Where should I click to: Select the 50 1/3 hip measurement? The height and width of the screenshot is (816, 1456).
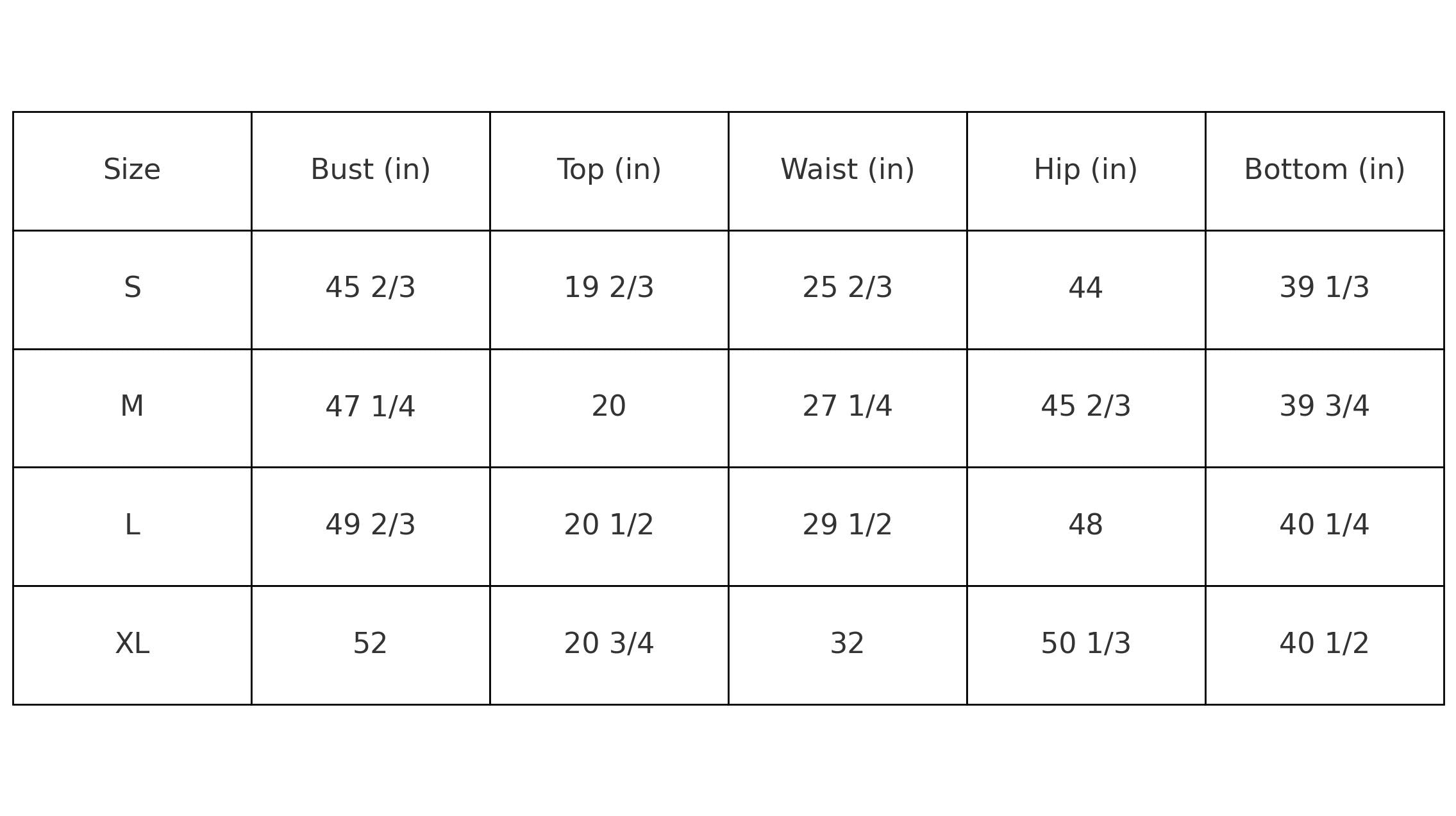(1086, 644)
